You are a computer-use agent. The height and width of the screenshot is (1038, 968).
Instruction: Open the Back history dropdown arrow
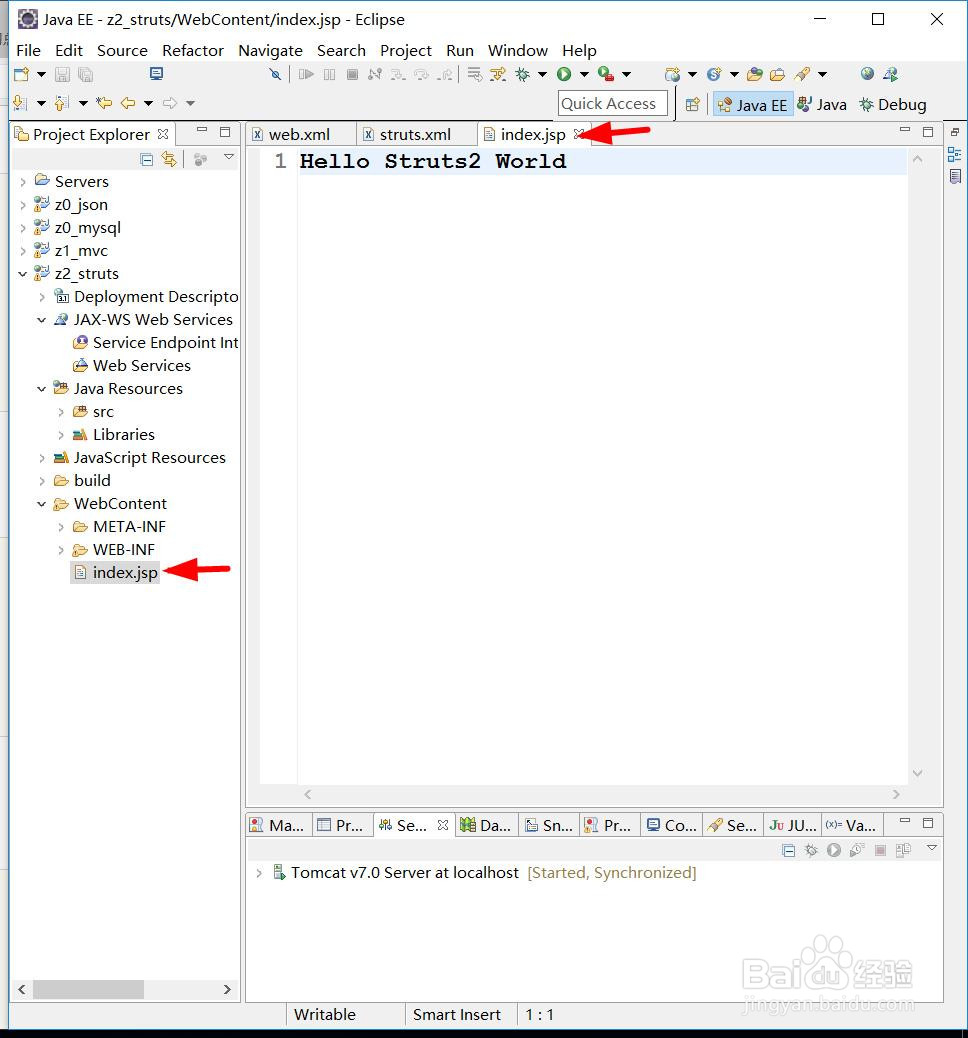tap(148, 103)
